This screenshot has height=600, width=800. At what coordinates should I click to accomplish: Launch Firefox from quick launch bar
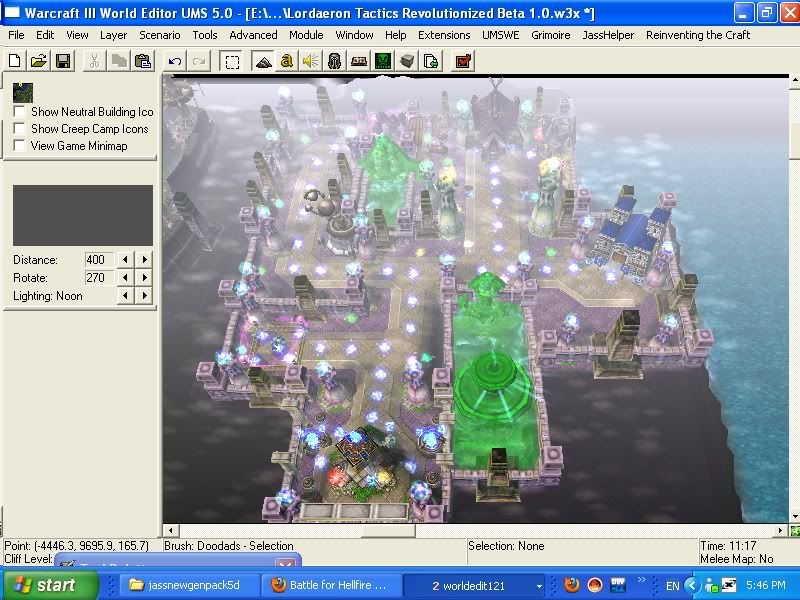coord(571,585)
